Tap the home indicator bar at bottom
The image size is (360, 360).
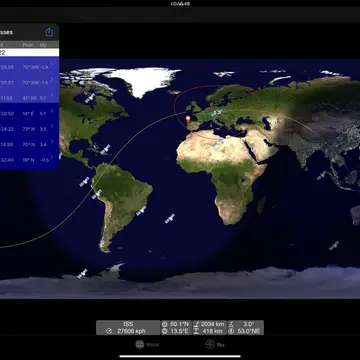coord(180,356)
